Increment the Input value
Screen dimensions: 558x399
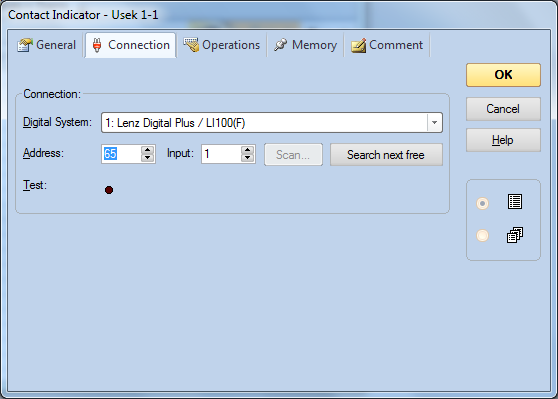(247, 150)
